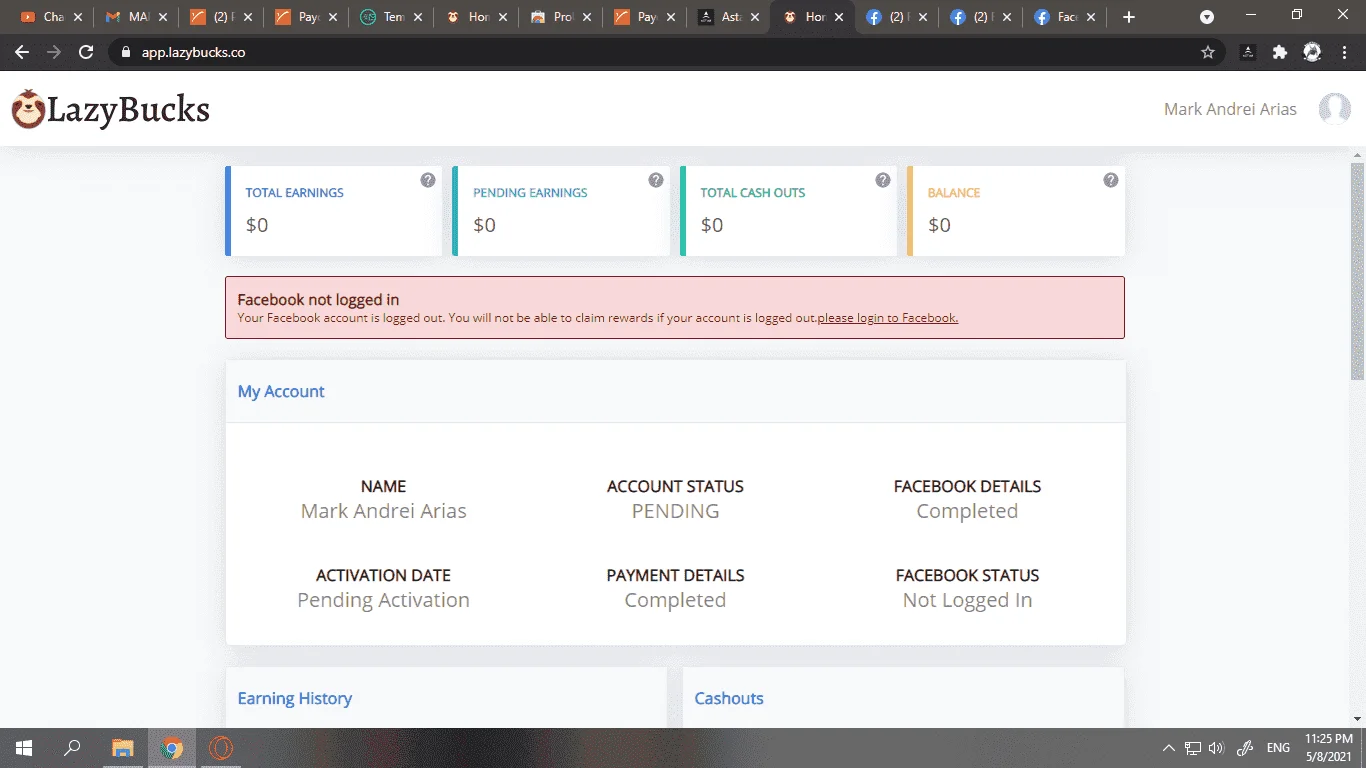Screen dimensions: 1366x768
Task: Open the Windows Start menu
Action: 24,748
